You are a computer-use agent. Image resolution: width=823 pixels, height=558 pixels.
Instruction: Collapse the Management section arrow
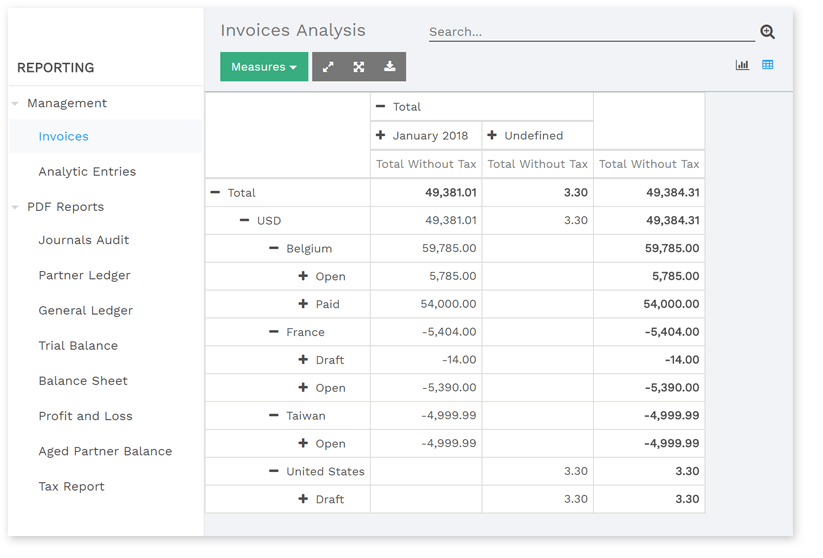coord(15,104)
